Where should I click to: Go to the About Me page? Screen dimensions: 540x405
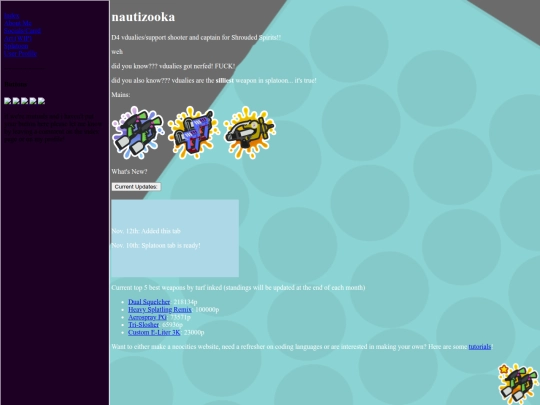click(18, 23)
